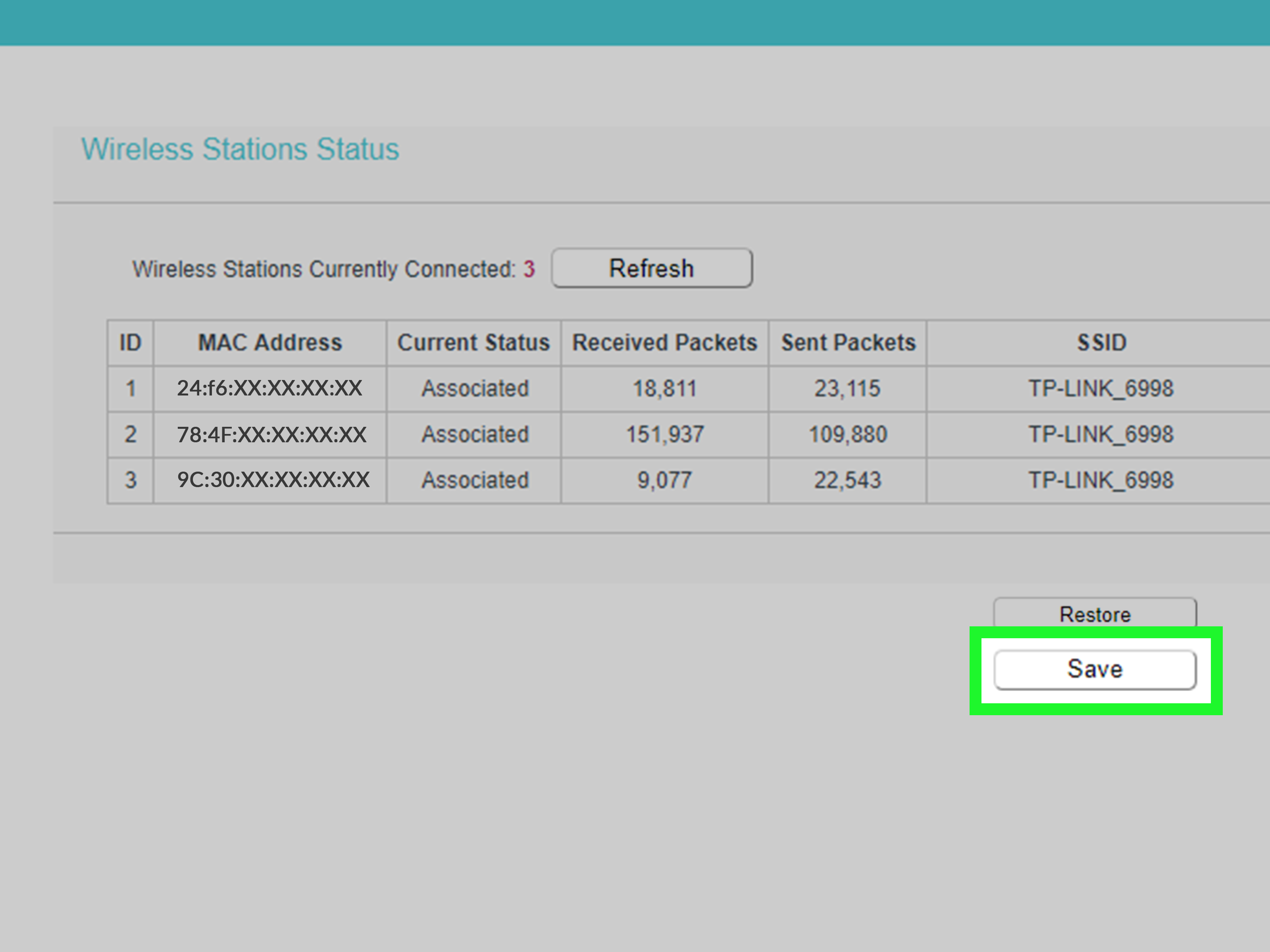The width and height of the screenshot is (1270, 952).
Task: Click ID cell 1 in the table
Action: click(130, 388)
